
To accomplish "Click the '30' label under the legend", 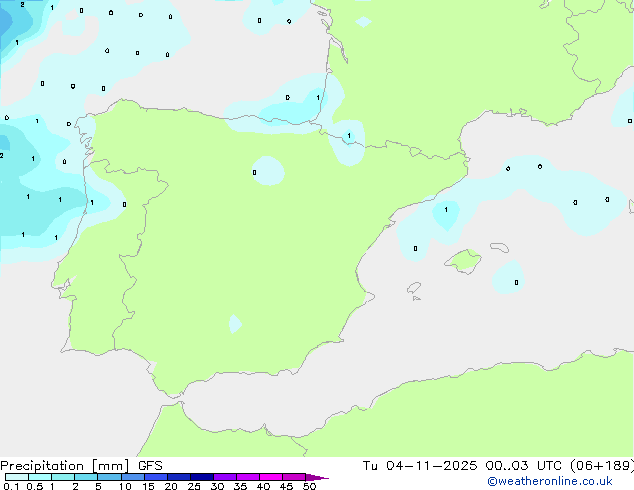I will [x=217, y=486].
